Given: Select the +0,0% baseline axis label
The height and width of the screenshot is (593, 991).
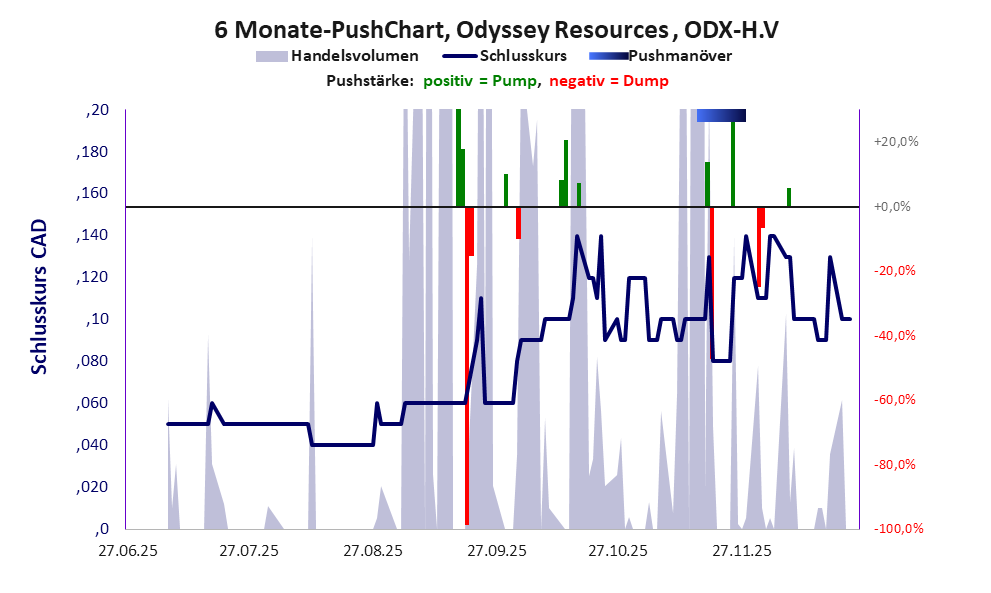Looking at the screenshot, I should point(893,207).
